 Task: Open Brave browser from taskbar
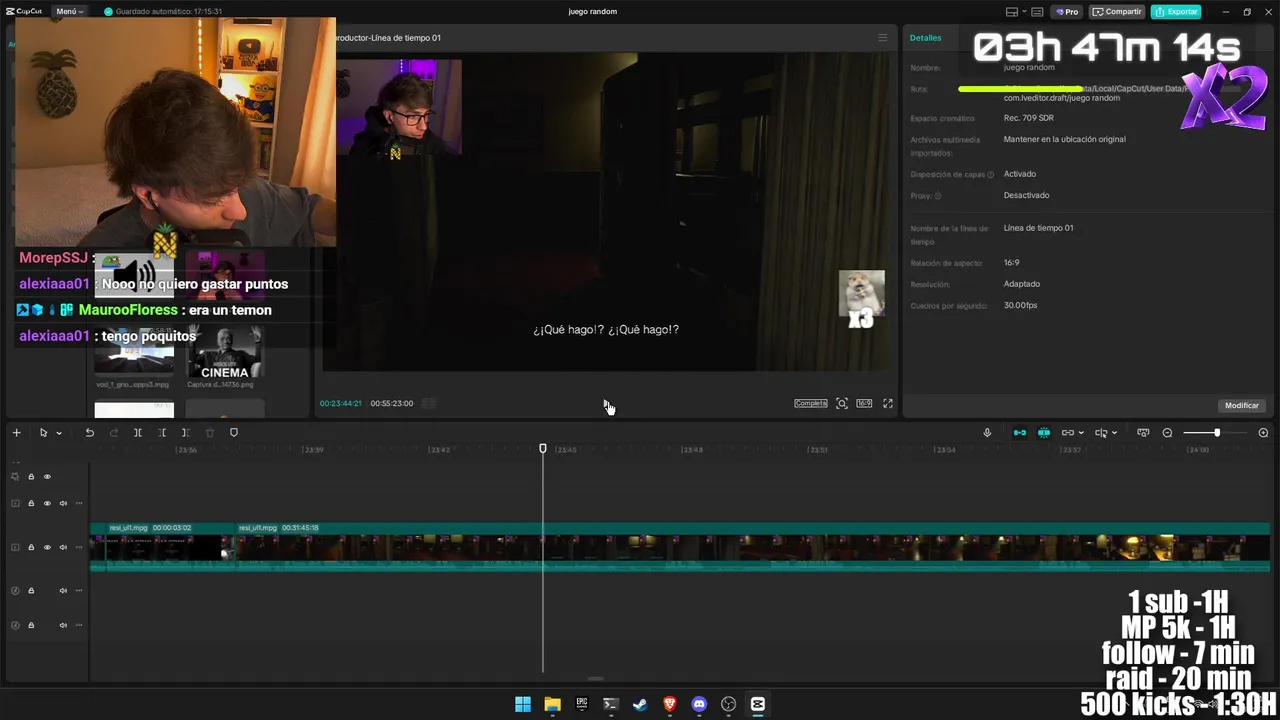[x=670, y=704]
